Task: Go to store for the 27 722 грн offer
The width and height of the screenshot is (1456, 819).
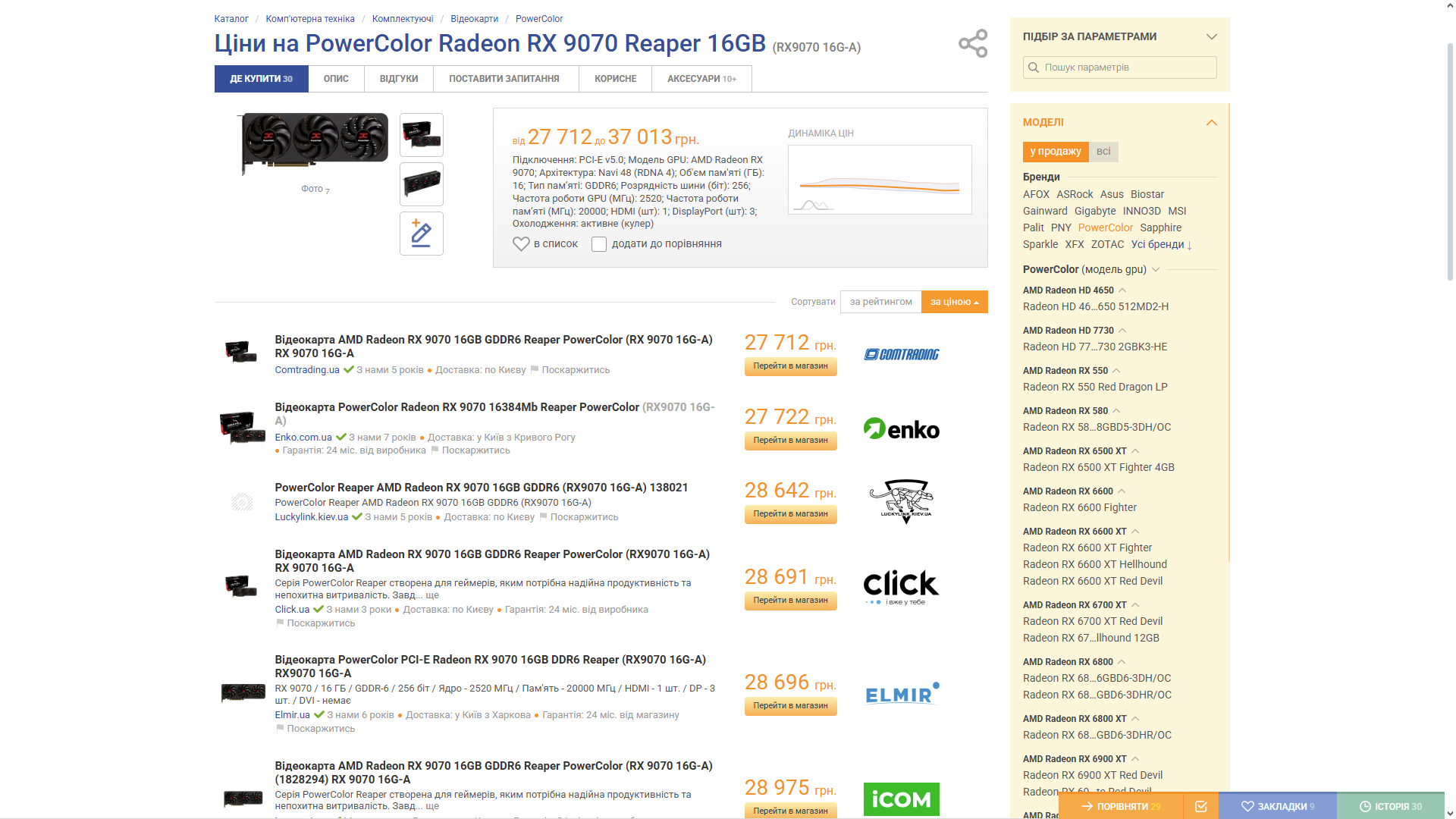Action: tap(791, 441)
